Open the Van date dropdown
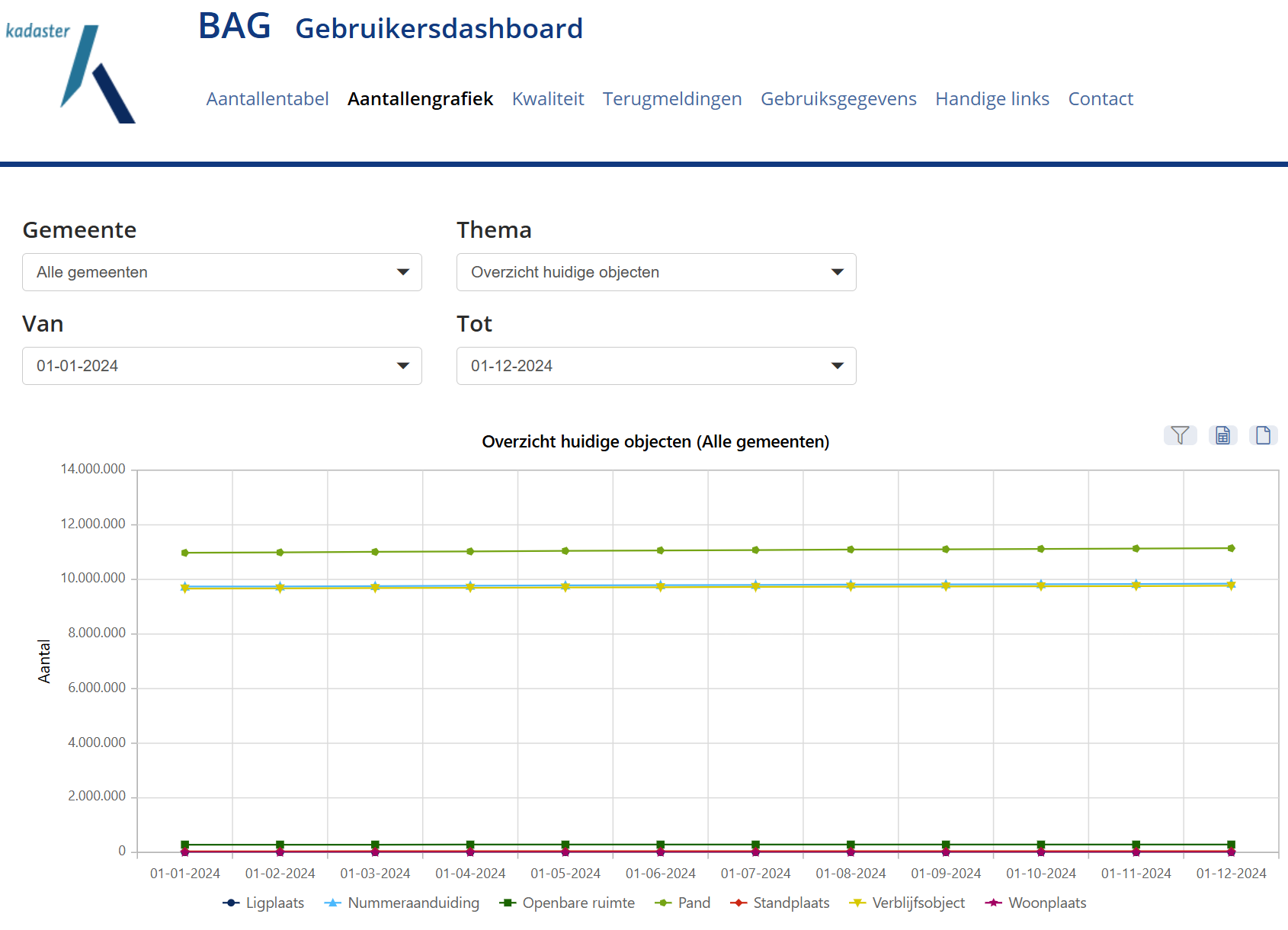1288x930 pixels. tap(222, 366)
